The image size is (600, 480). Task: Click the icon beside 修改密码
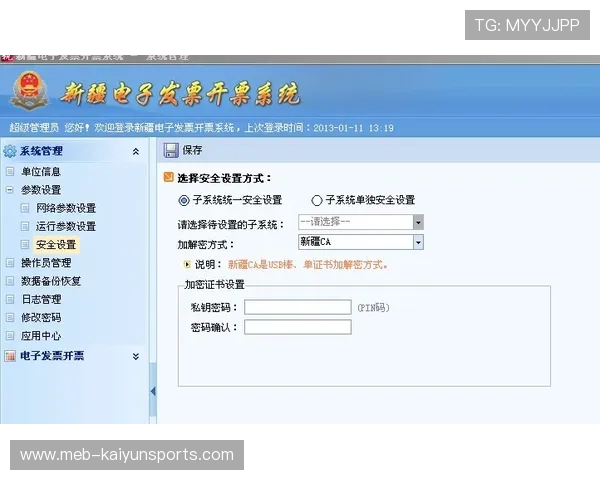click(10, 317)
